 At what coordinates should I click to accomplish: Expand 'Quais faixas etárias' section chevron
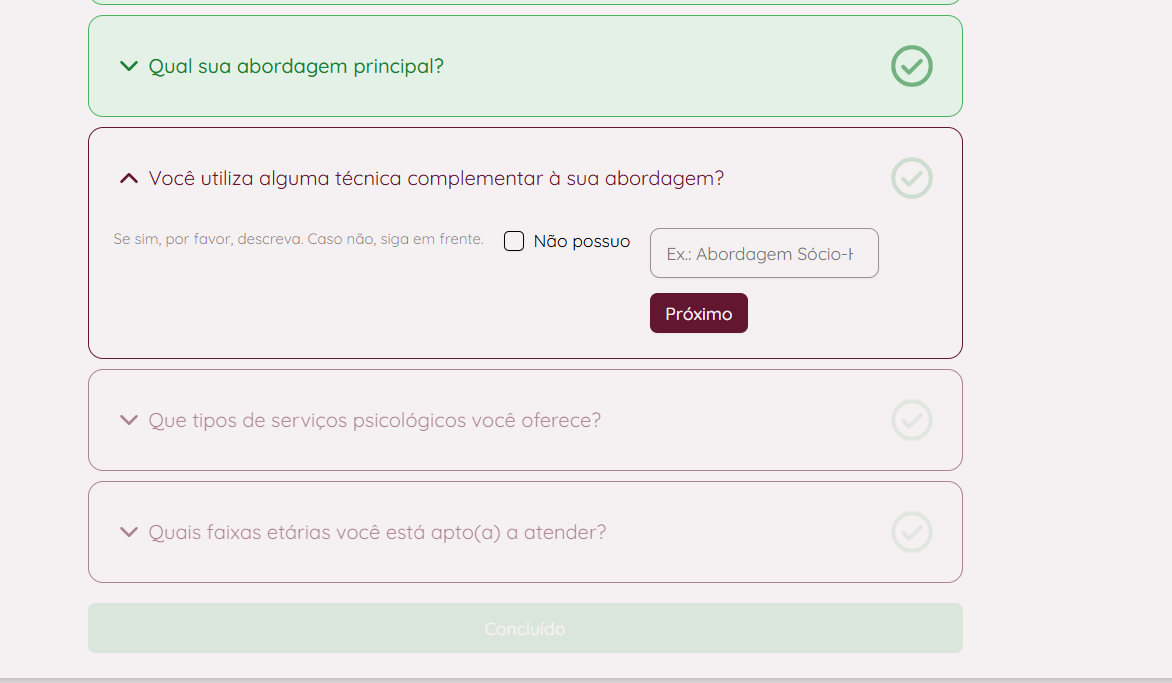(128, 532)
